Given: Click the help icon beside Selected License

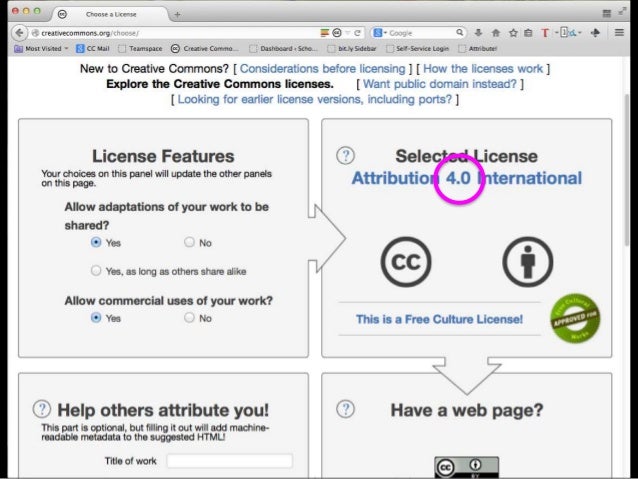Looking at the screenshot, I should point(345,155).
